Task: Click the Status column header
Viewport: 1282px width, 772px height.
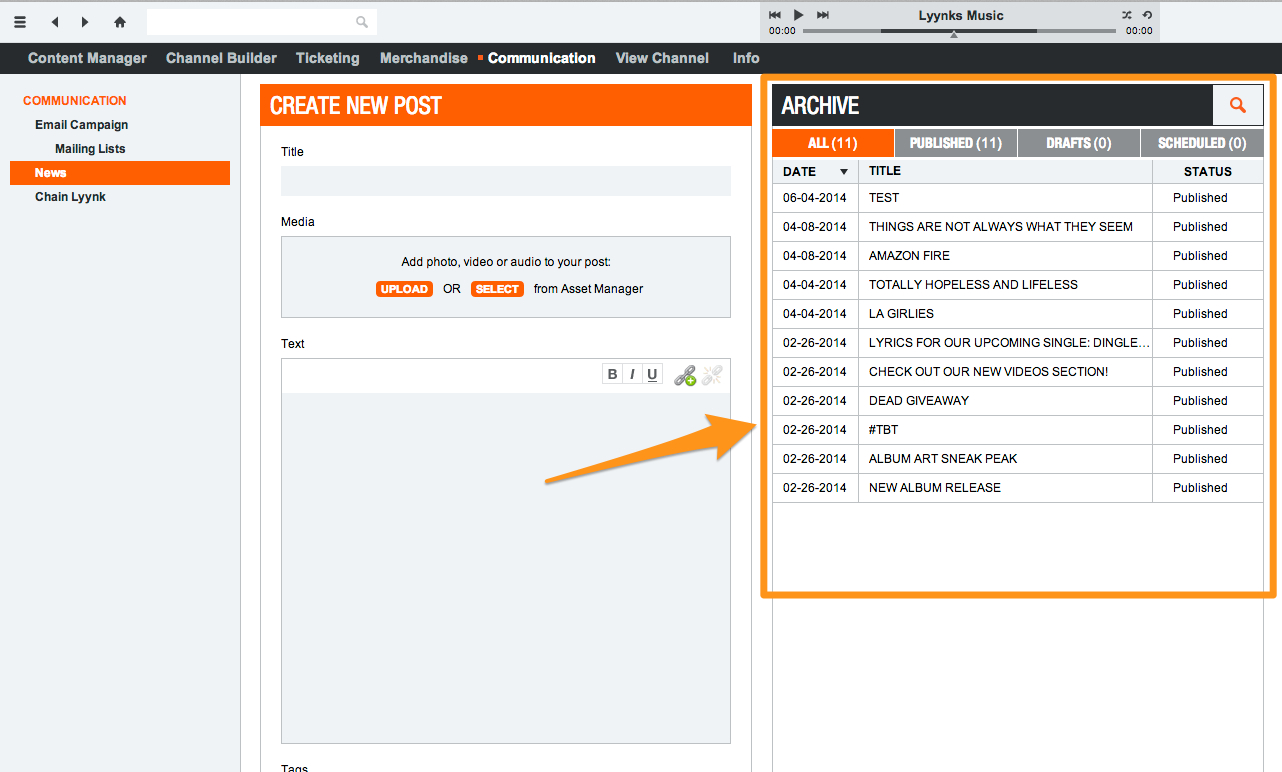Action: [1208, 171]
